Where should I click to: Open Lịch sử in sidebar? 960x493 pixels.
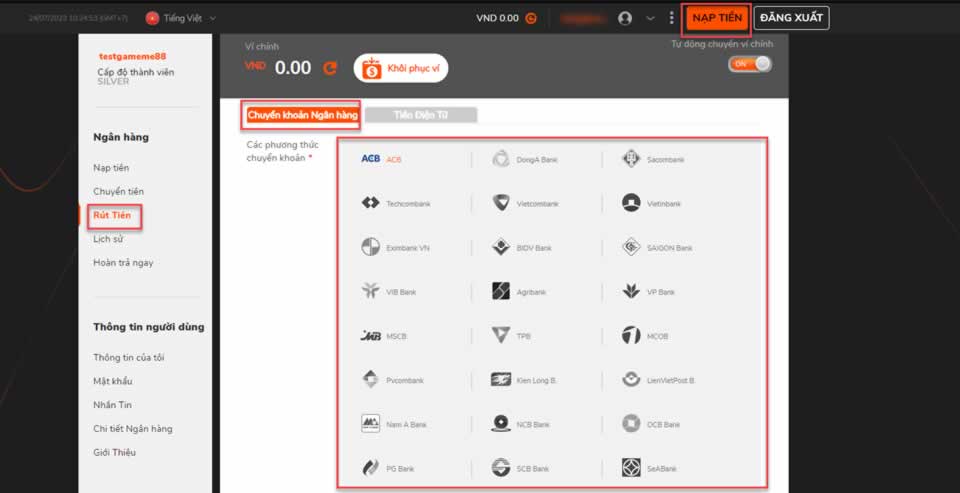(108, 239)
